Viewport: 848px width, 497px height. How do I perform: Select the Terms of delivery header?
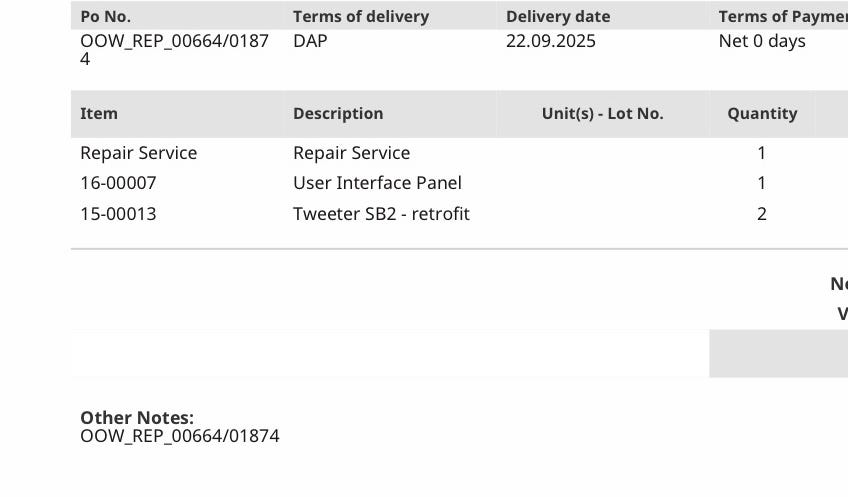[360, 16]
